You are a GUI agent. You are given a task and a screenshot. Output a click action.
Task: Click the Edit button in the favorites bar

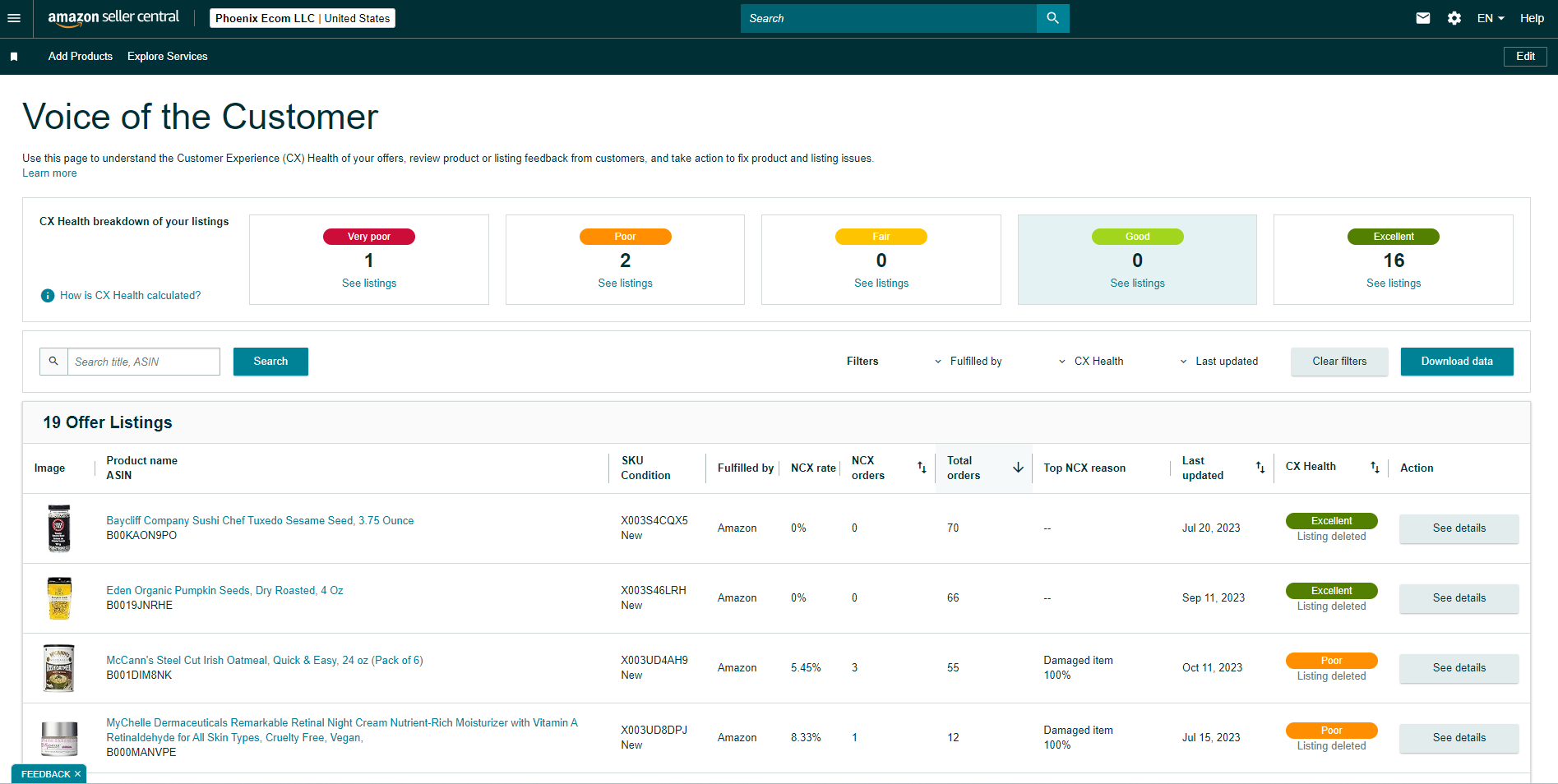[1525, 57]
